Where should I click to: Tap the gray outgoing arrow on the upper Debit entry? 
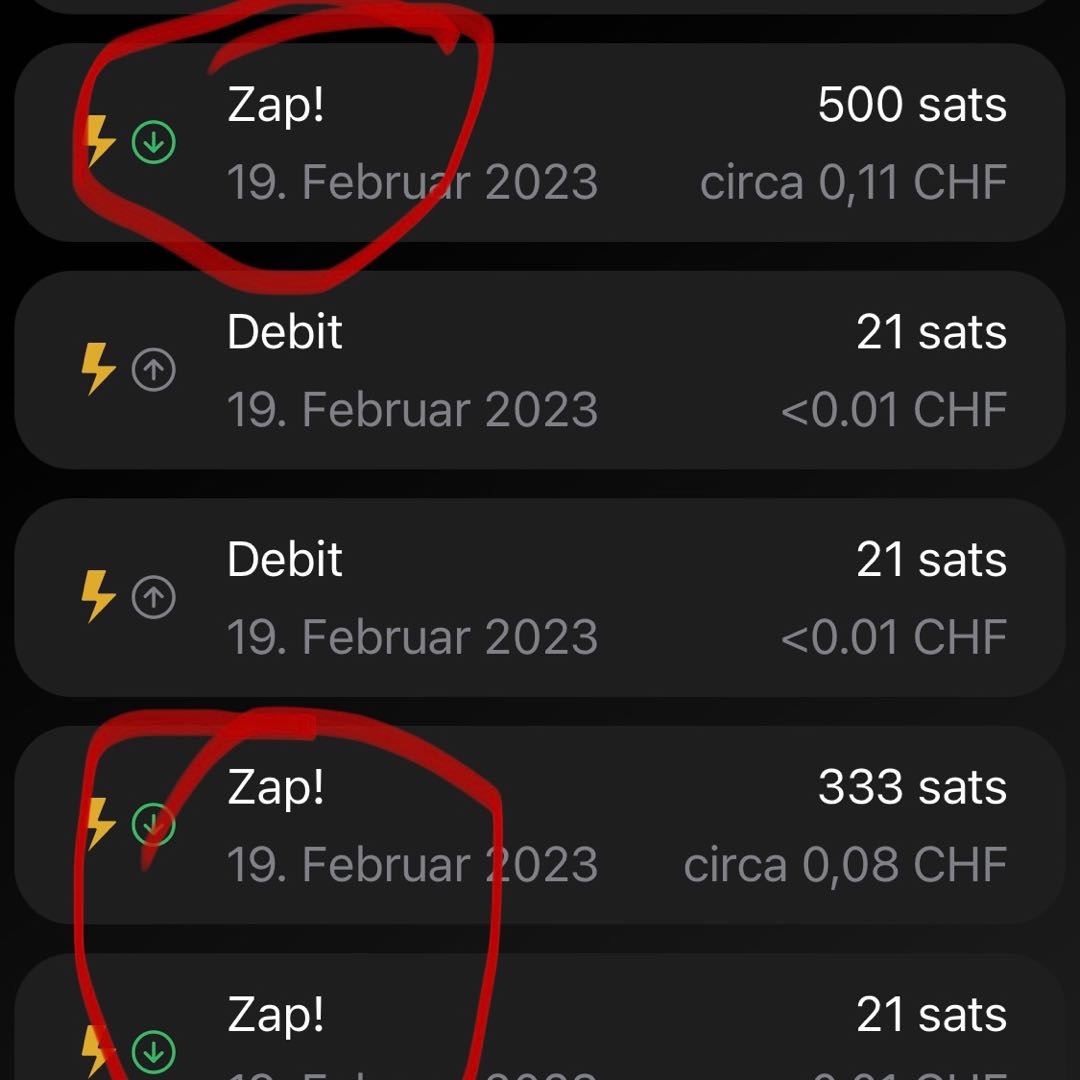click(153, 371)
